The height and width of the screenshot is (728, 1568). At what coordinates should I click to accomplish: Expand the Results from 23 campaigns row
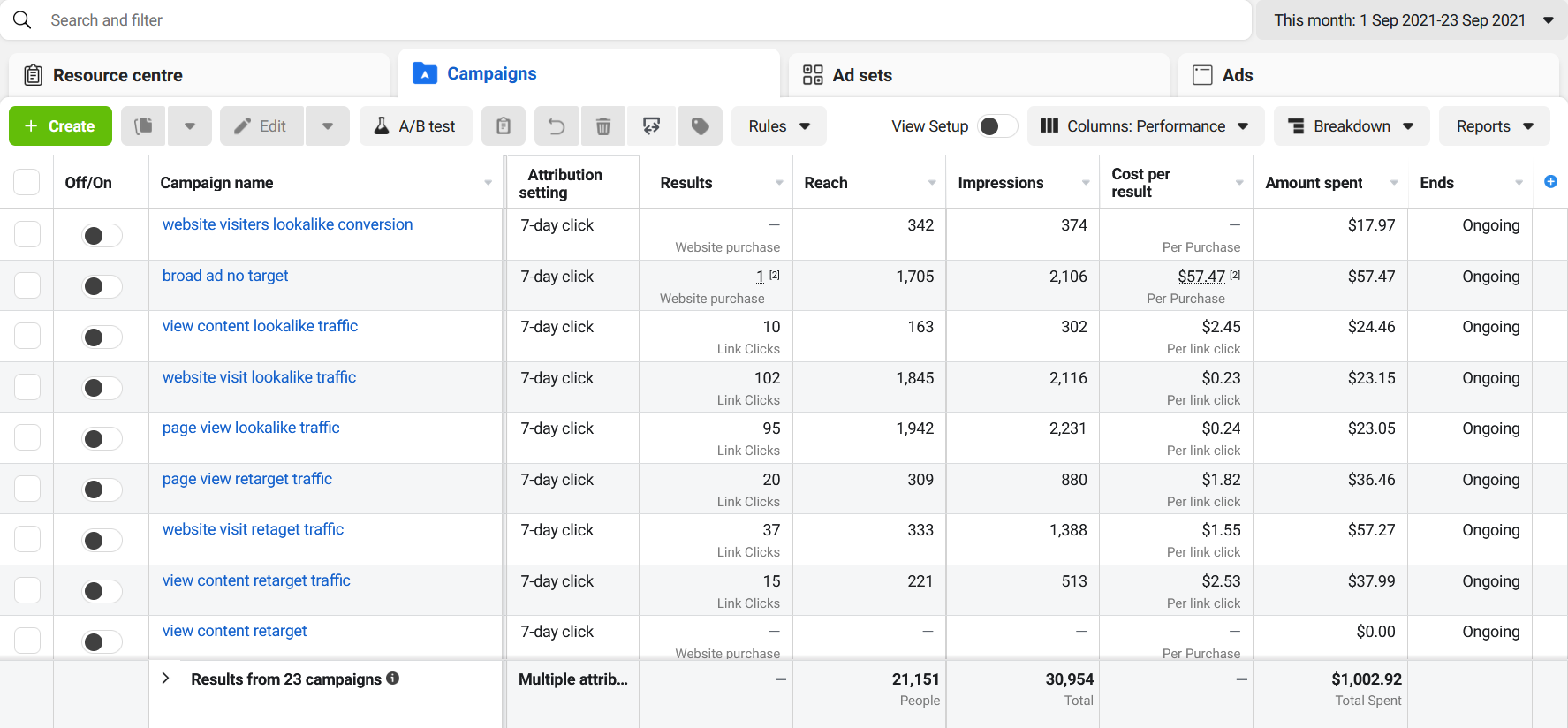(166, 679)
